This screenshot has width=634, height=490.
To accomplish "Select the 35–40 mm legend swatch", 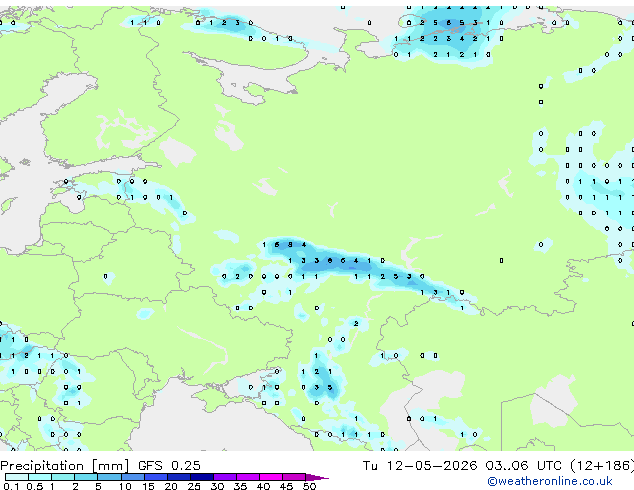I will tap(248, 477).
